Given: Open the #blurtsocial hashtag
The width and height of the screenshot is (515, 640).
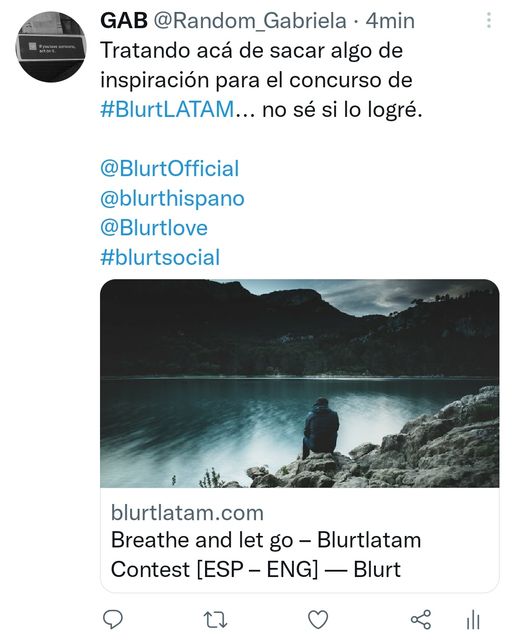Looking at the screenshot, I should (160, 258).
